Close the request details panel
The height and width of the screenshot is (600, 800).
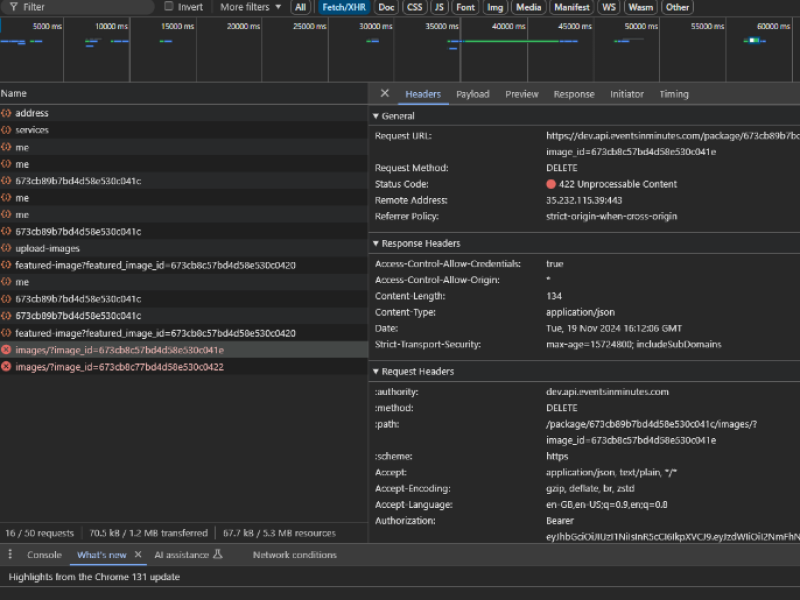point(384,94)
